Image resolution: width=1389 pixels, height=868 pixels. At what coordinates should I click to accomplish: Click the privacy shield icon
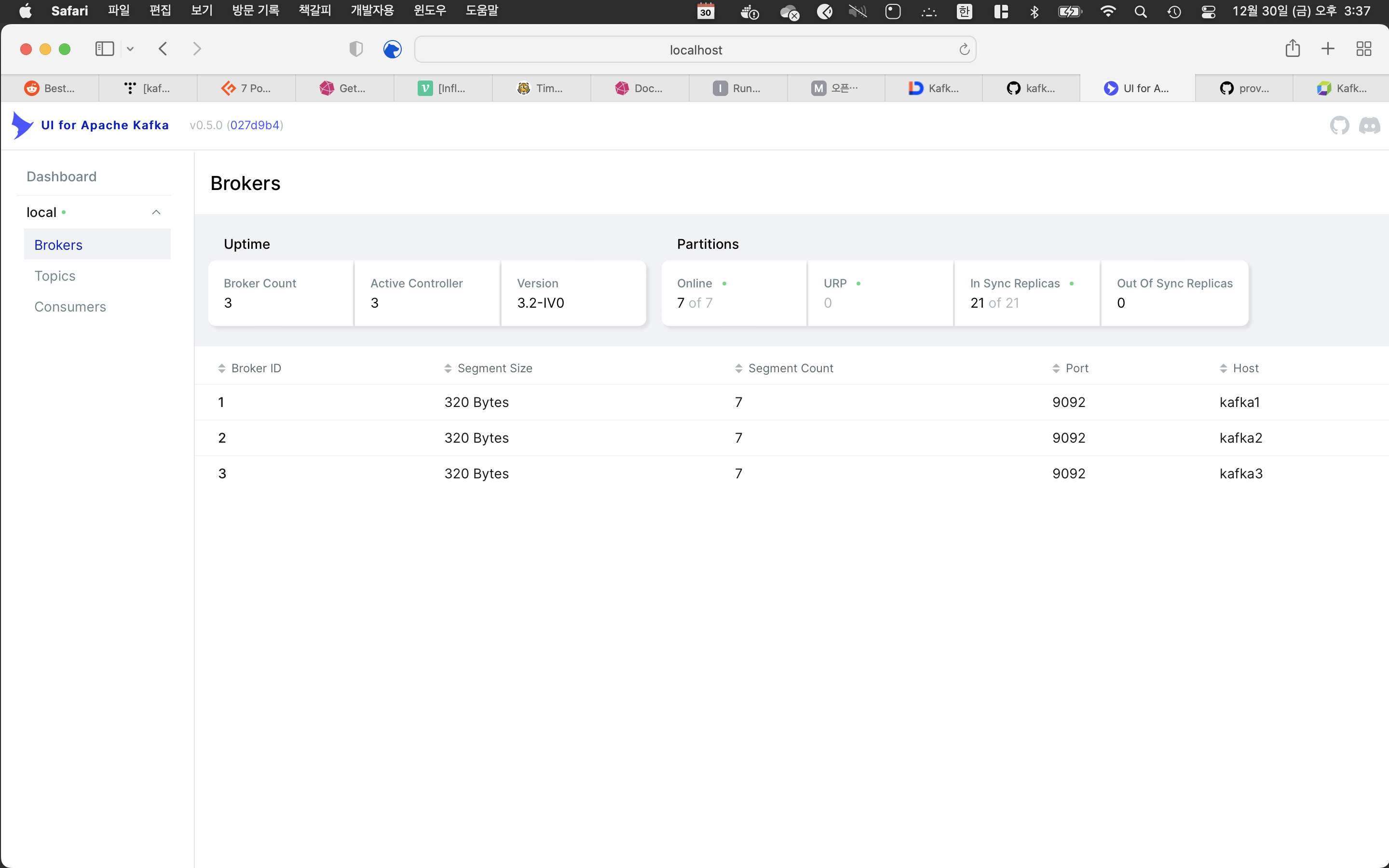point(356,49)
